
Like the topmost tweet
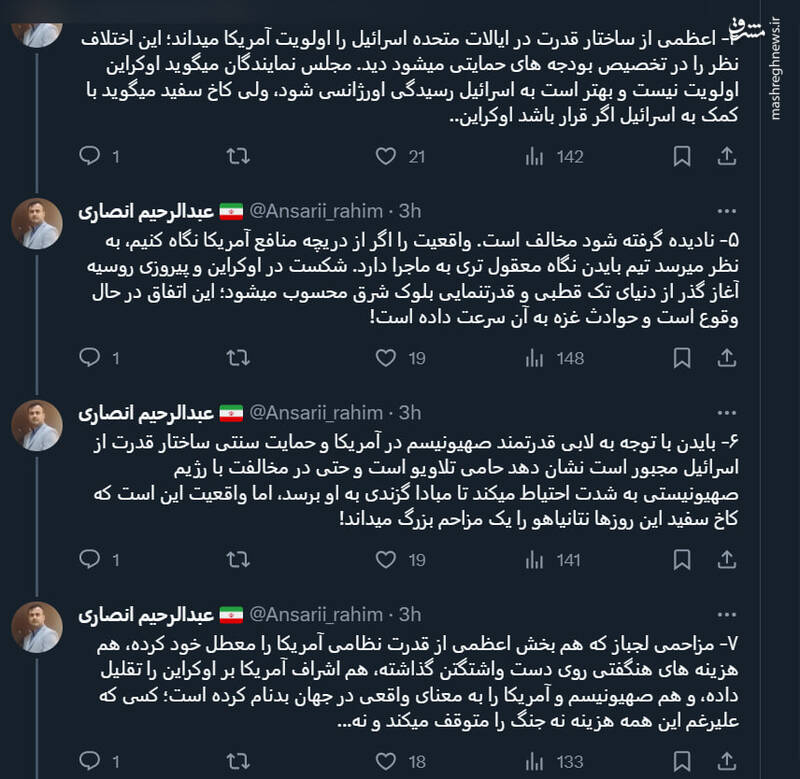click(386, 156)
